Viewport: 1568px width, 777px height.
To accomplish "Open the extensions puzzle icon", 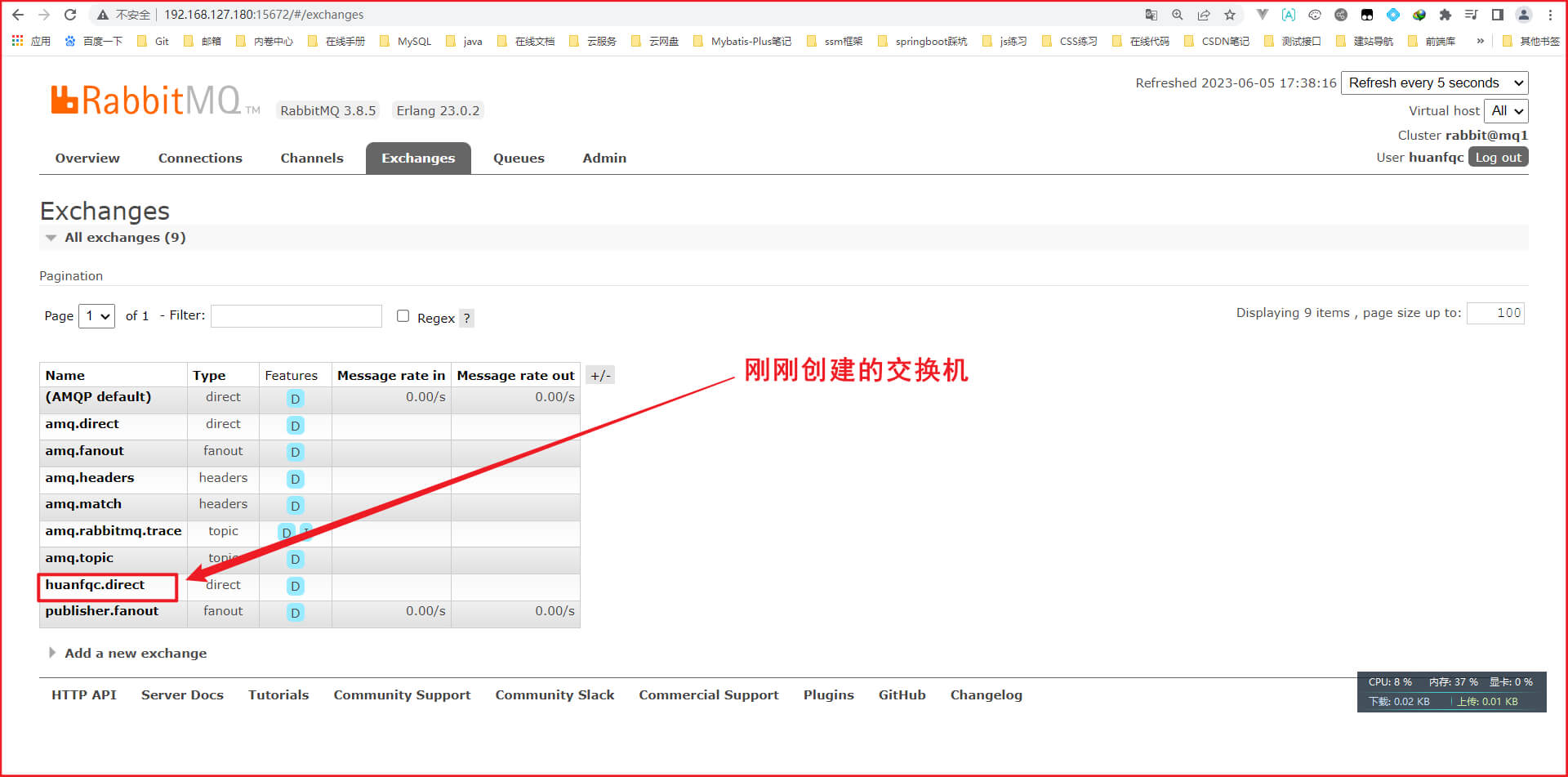I will (1445, 15).
